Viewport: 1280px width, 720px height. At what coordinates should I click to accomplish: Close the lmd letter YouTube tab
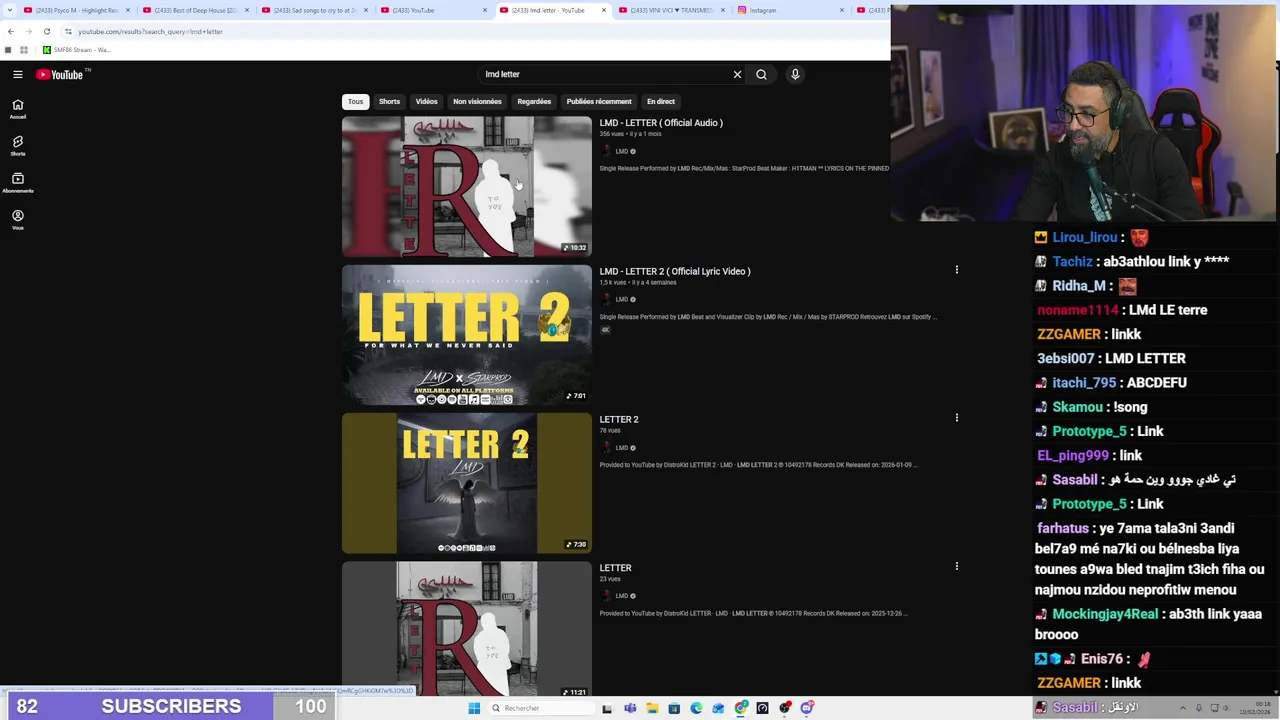tap(604, 10)
